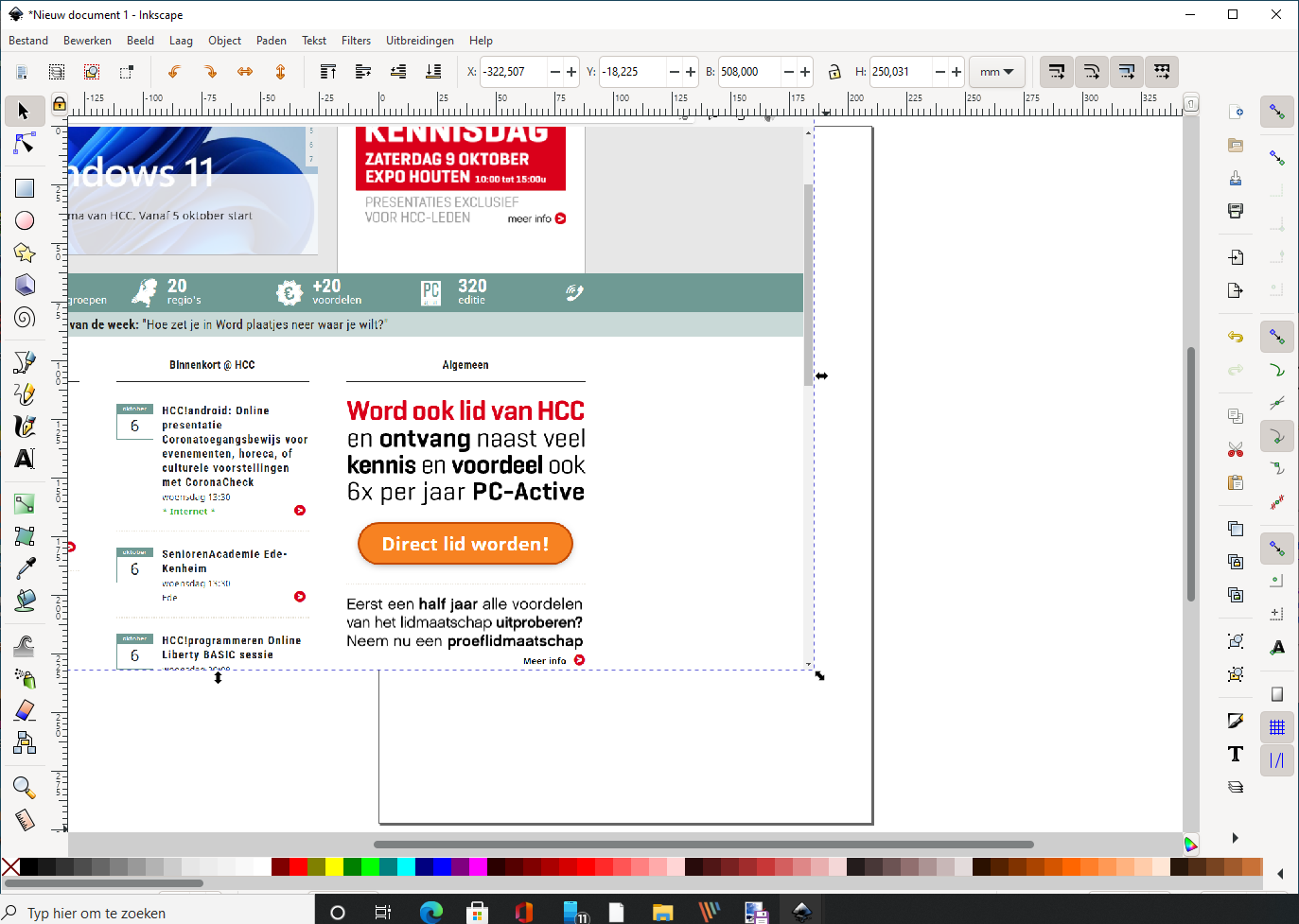Choose the 3D box tool
This screenshot has width=1299, height=924.
(x=24, y=285)
